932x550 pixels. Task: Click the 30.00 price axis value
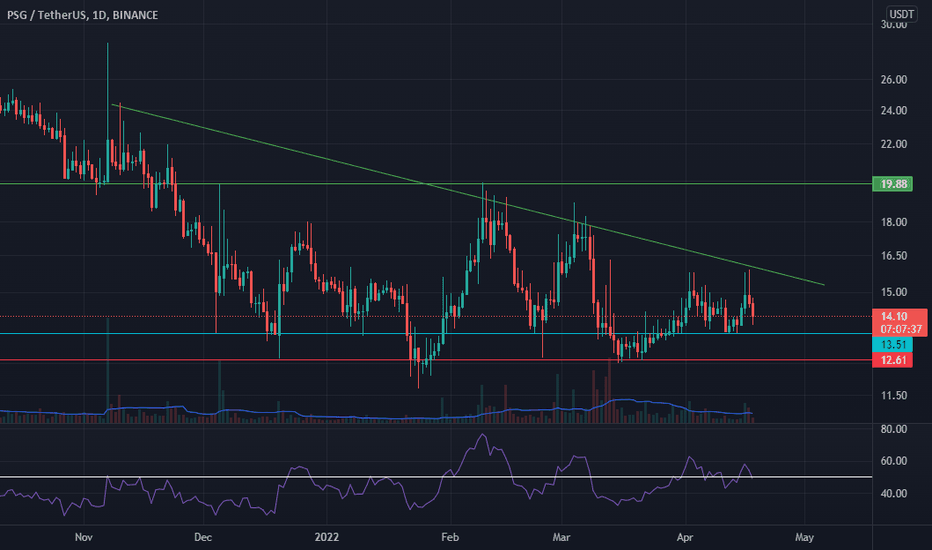(893, 24)
